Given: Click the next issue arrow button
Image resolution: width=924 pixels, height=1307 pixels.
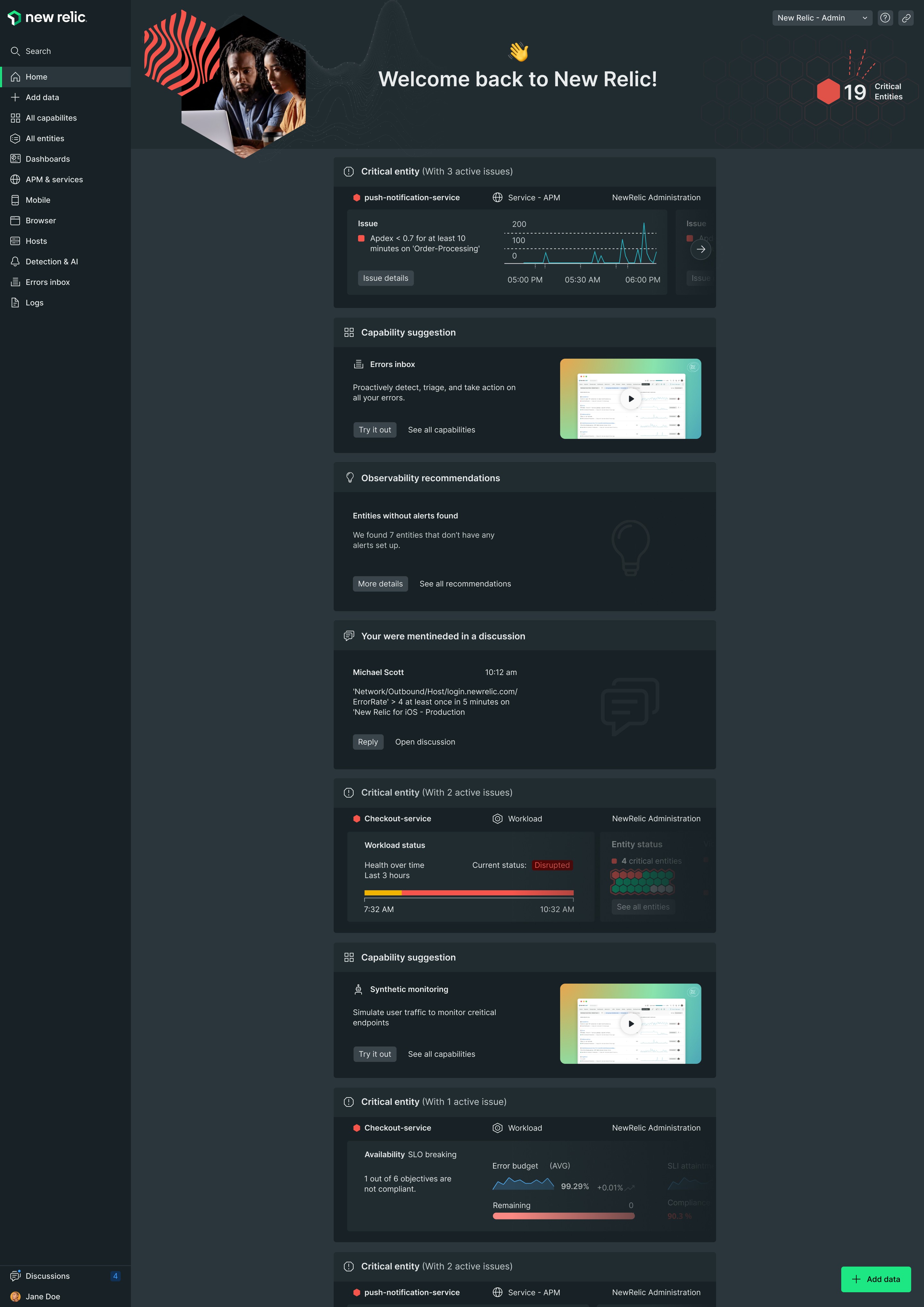Looking at the screenshot, I should pyautogui.click(x=700, y=249).
